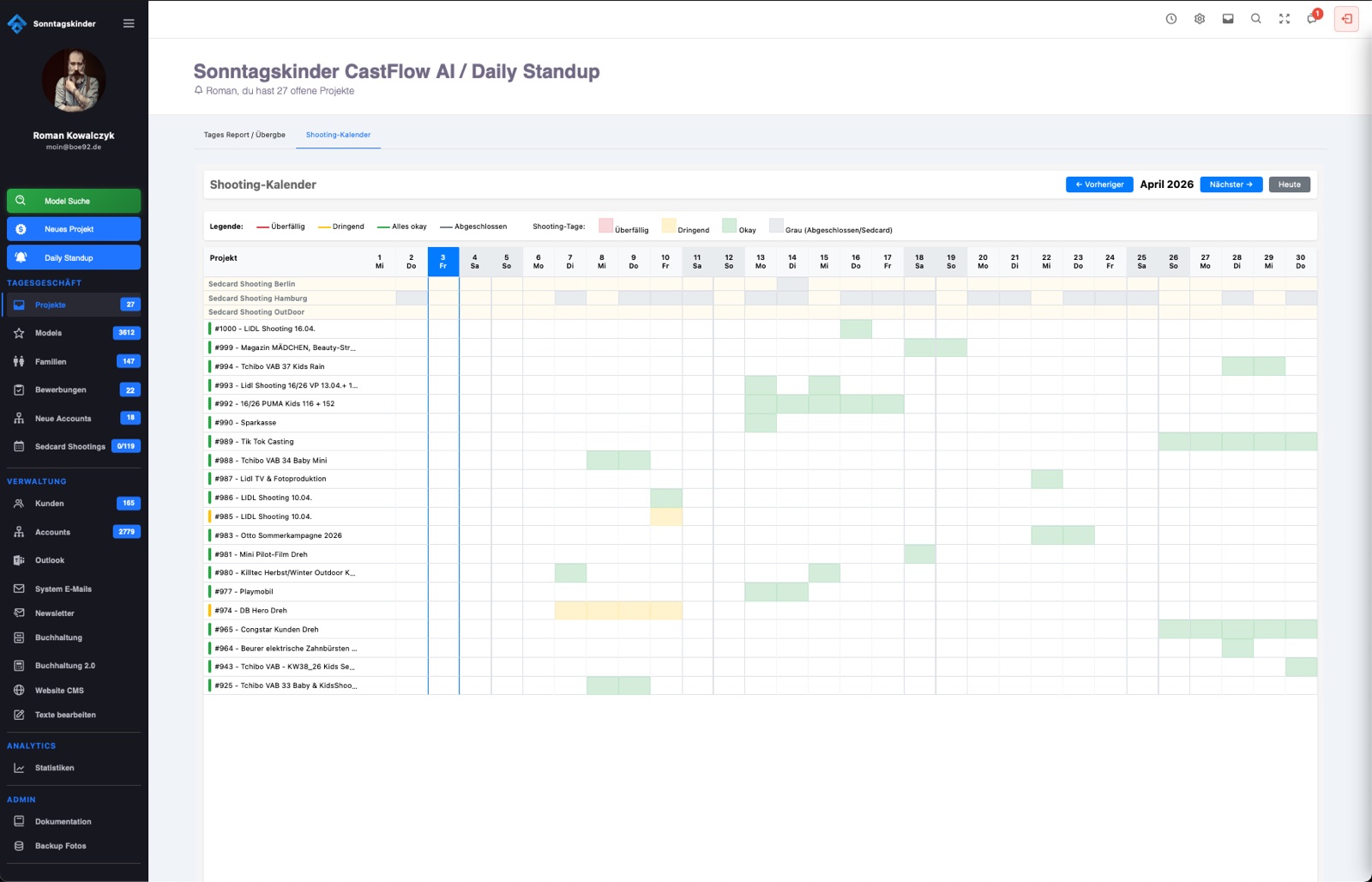Open the clock history icon

coord(1171,19)
